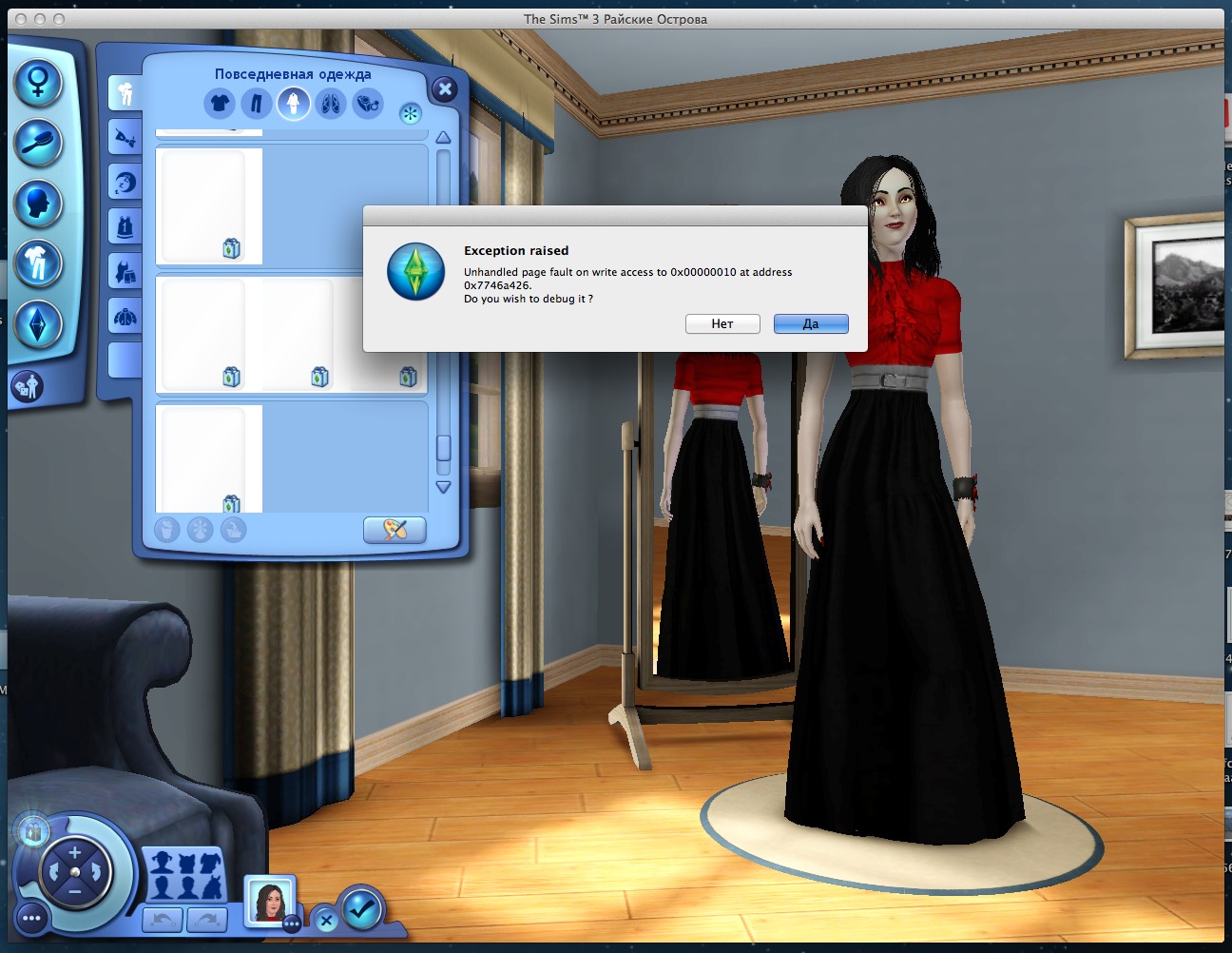
Task: Cancel Create a Sim with X button
Action: [x=325, y=921]
